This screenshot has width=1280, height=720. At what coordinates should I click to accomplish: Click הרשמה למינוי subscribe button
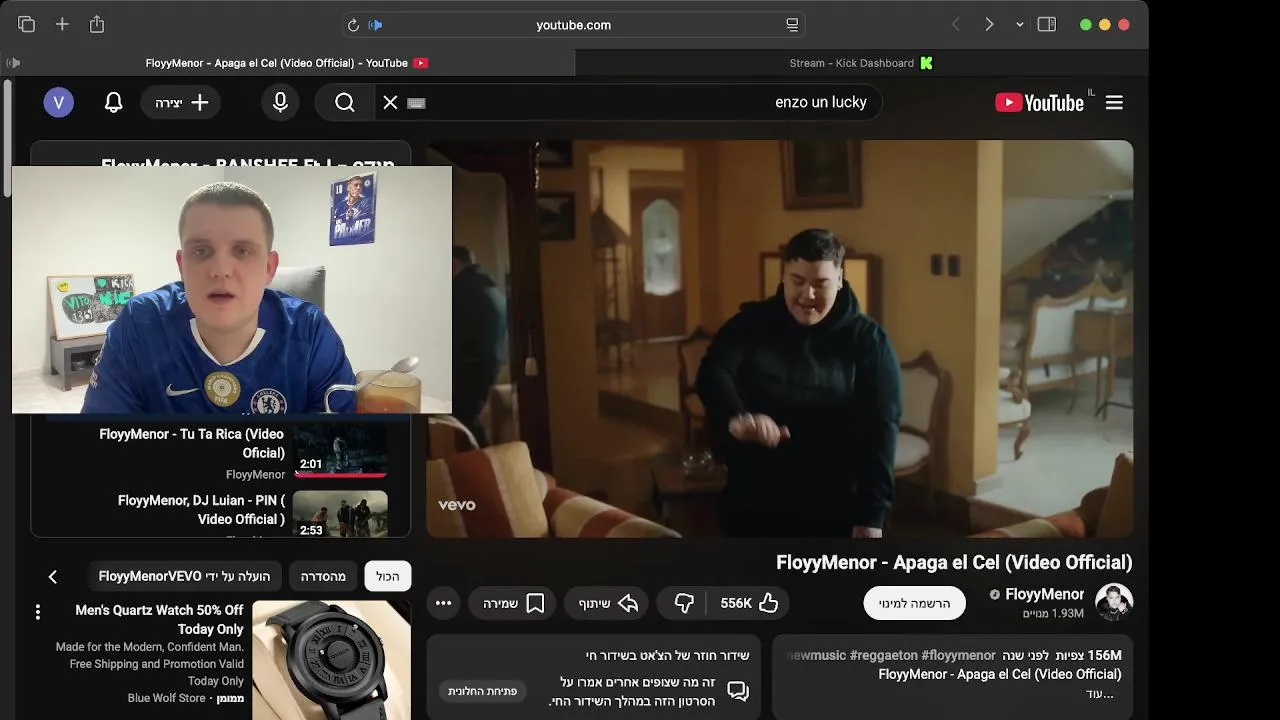[x=914, y=603]
